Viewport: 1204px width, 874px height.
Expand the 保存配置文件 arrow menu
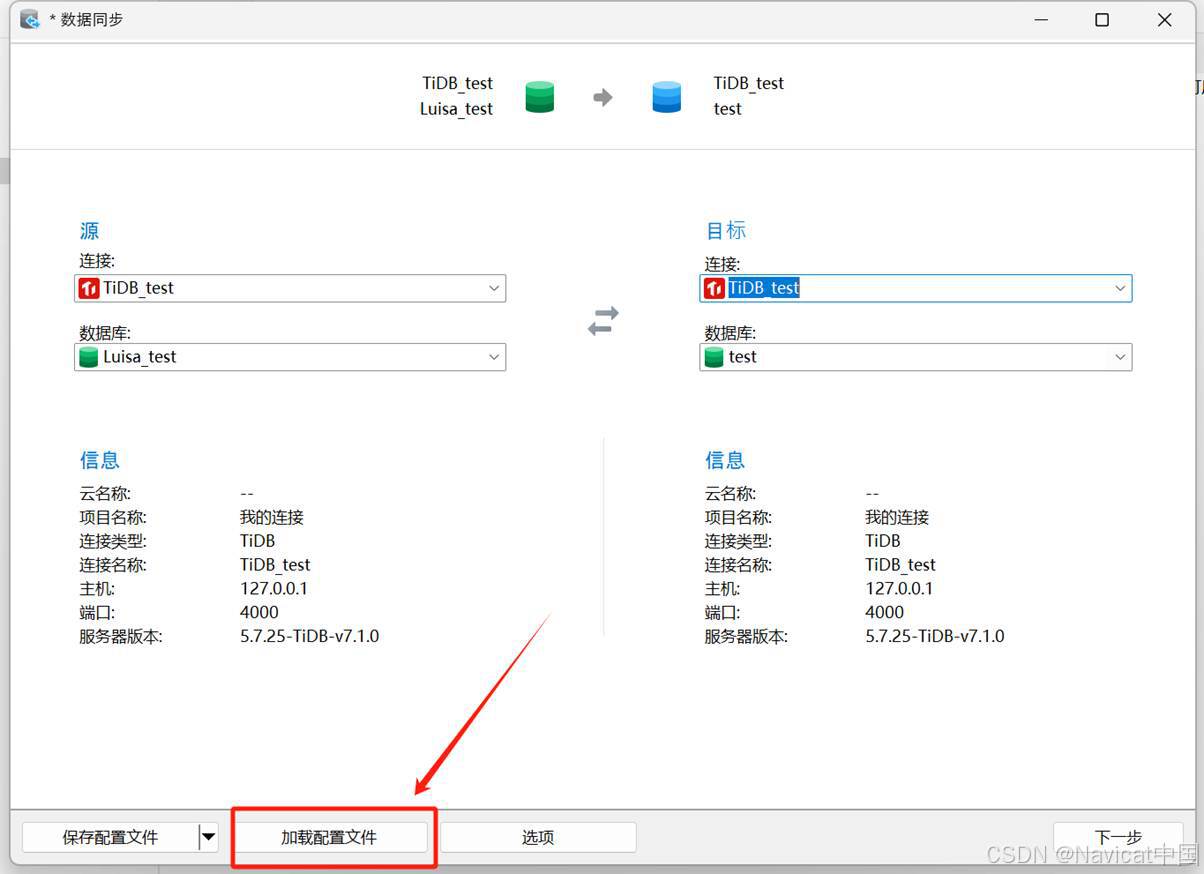[x=208, y=837]
